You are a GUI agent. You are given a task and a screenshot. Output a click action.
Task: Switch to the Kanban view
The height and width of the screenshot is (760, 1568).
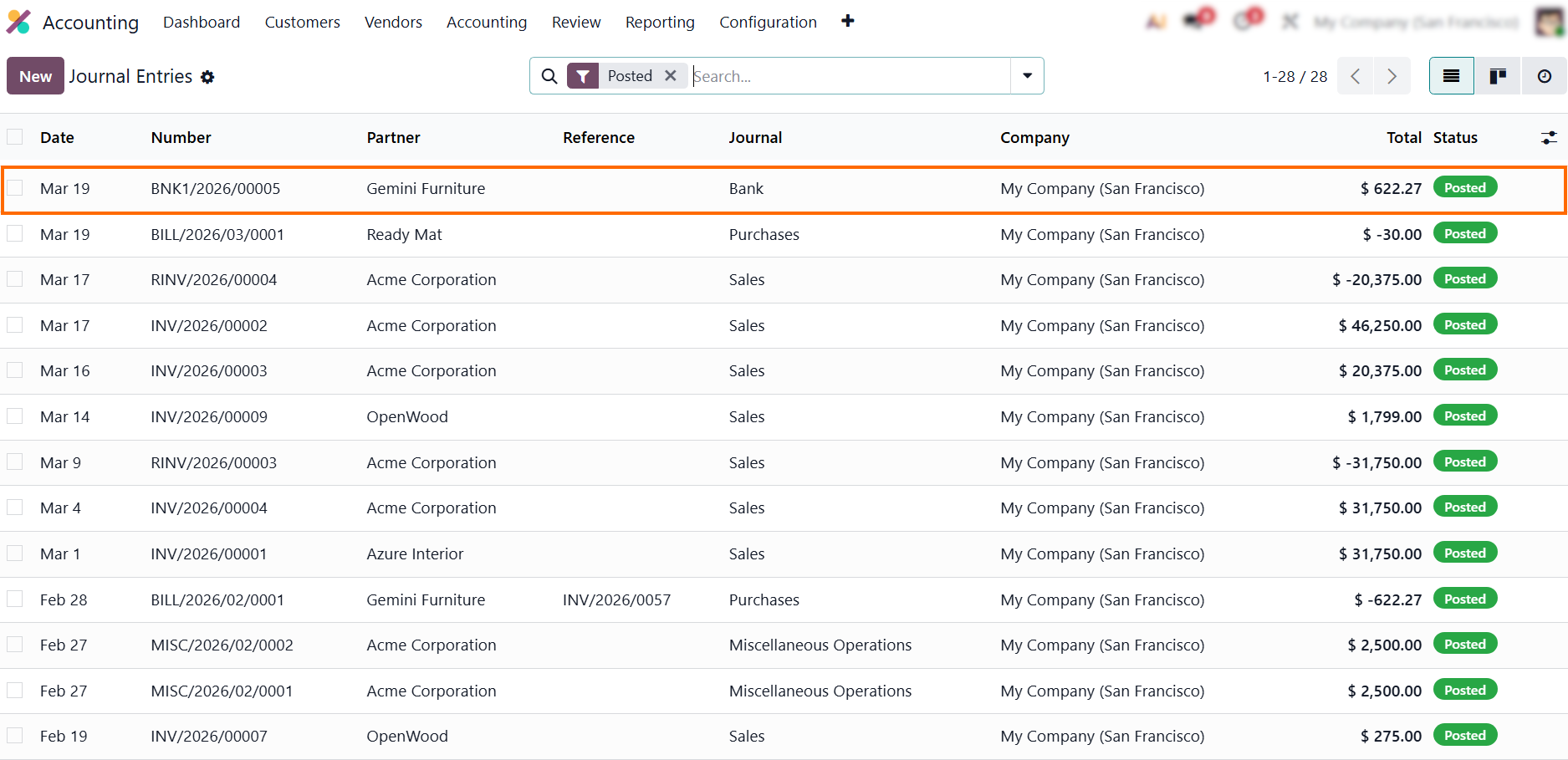[x=1498, y=76]
